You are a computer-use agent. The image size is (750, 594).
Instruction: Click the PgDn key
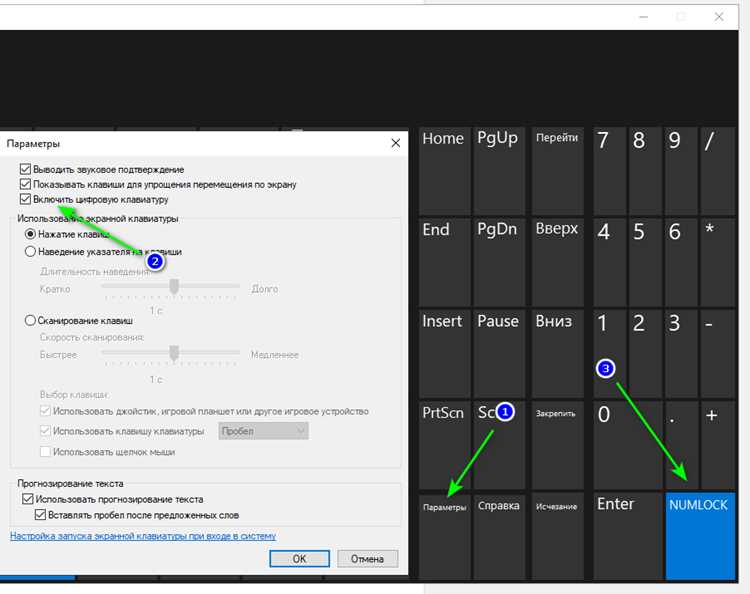pos(498,262)
